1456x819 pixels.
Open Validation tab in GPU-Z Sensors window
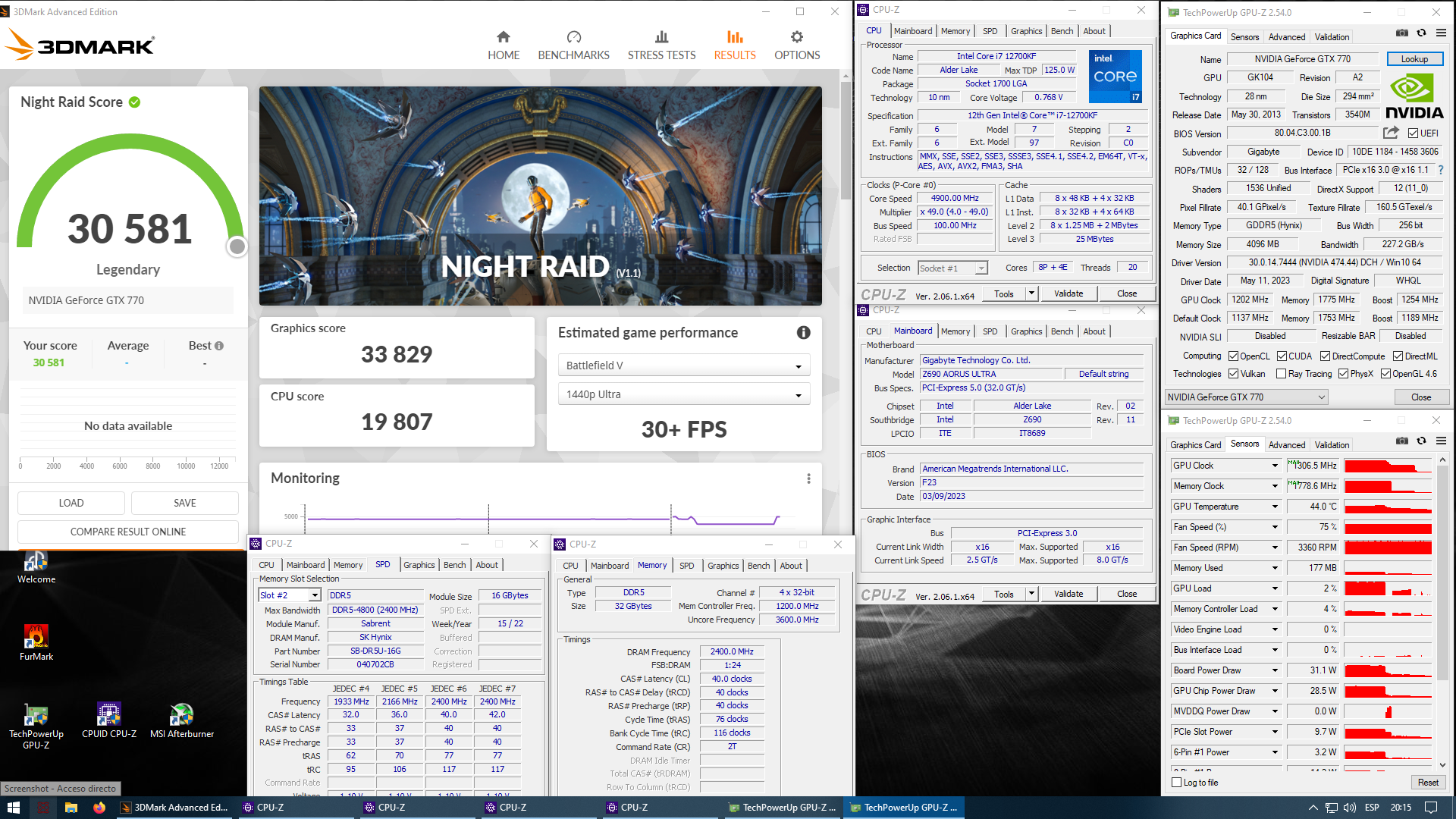pos(1332,445)
